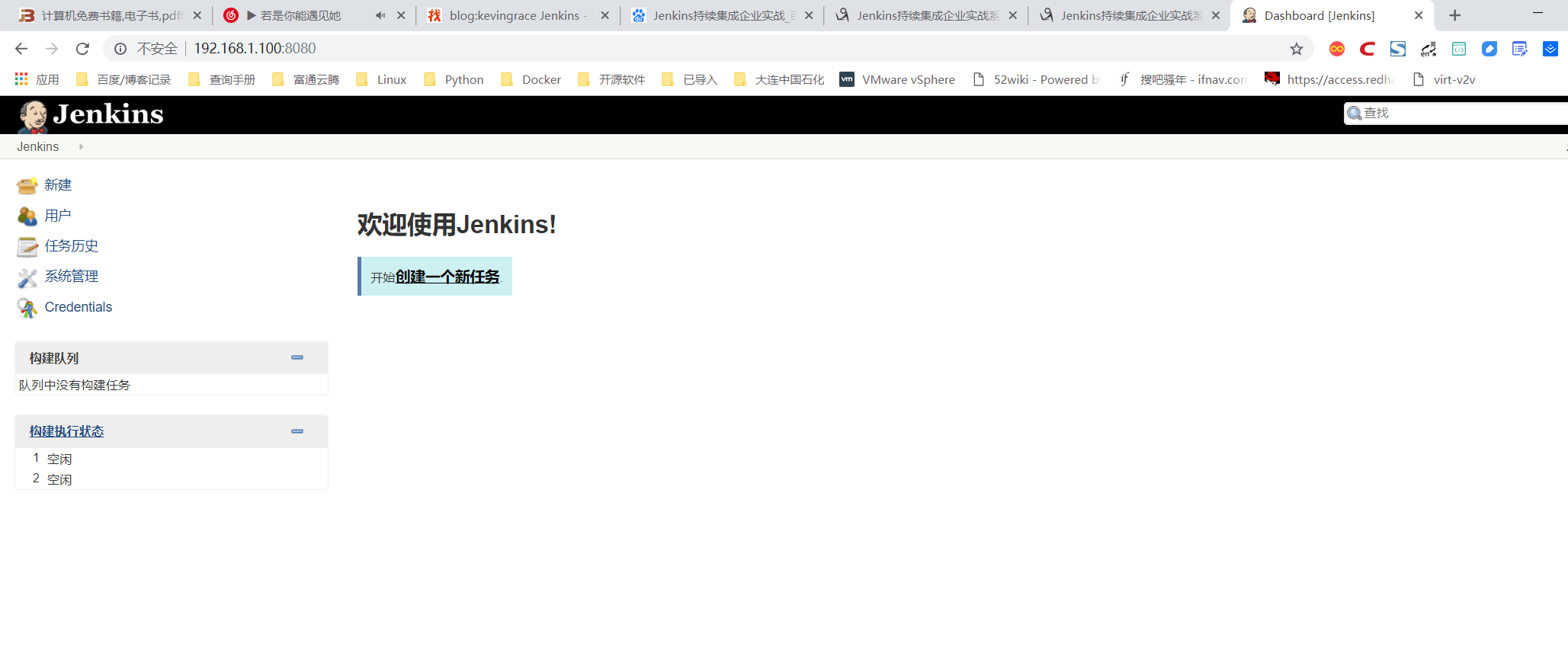Image resolution: width=1568 pixels, height=666 pixels.
Task: Click the 查找 search box
Action: [1456, 113]
